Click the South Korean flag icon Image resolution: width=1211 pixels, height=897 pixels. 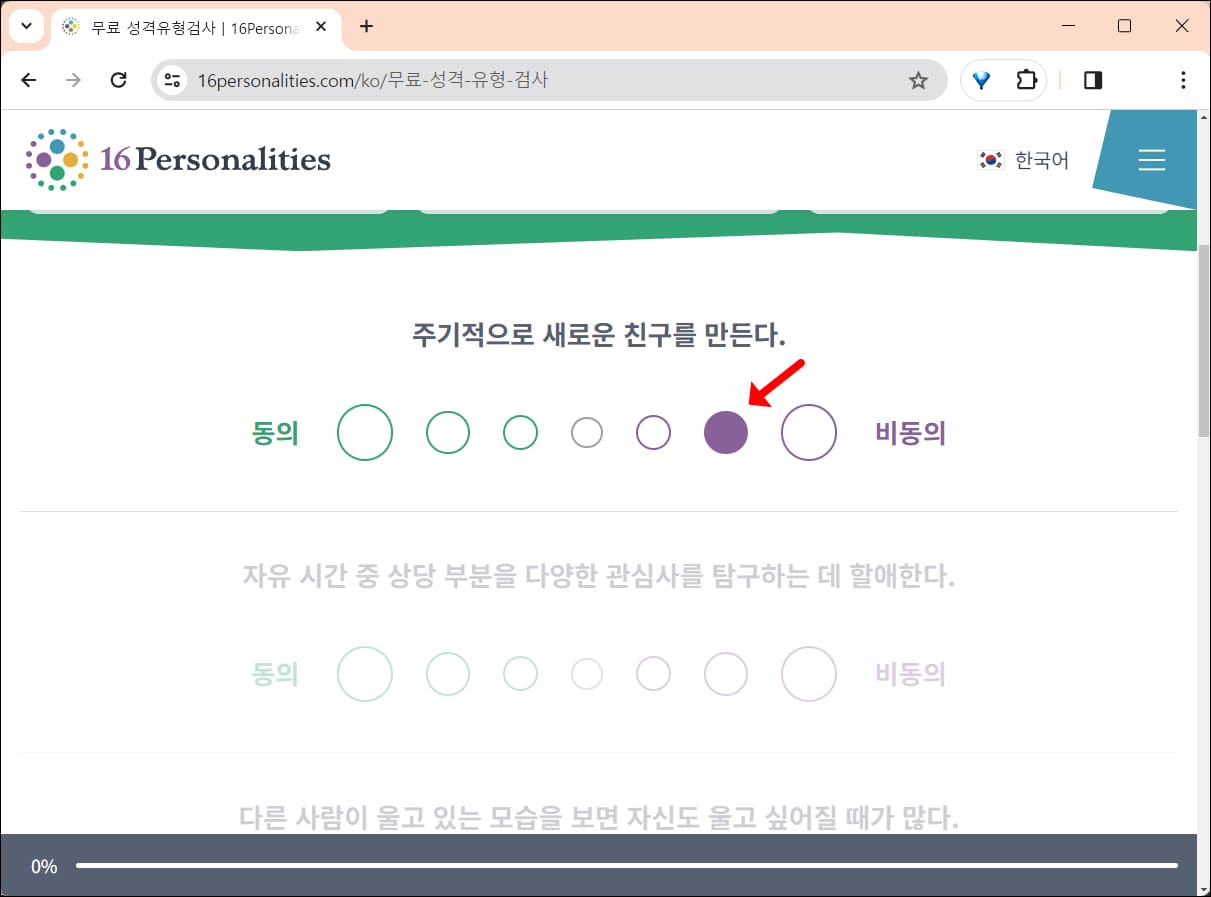[990, 160]
